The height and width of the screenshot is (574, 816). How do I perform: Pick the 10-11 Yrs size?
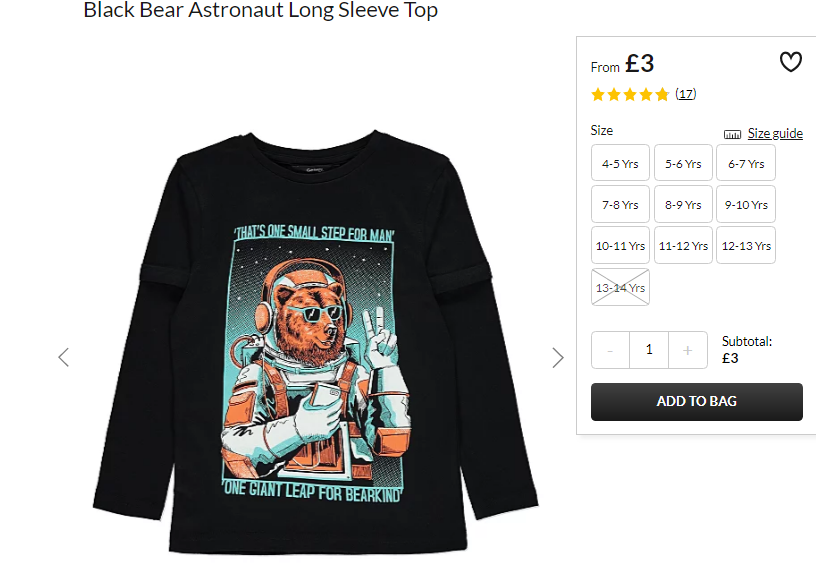620,245
